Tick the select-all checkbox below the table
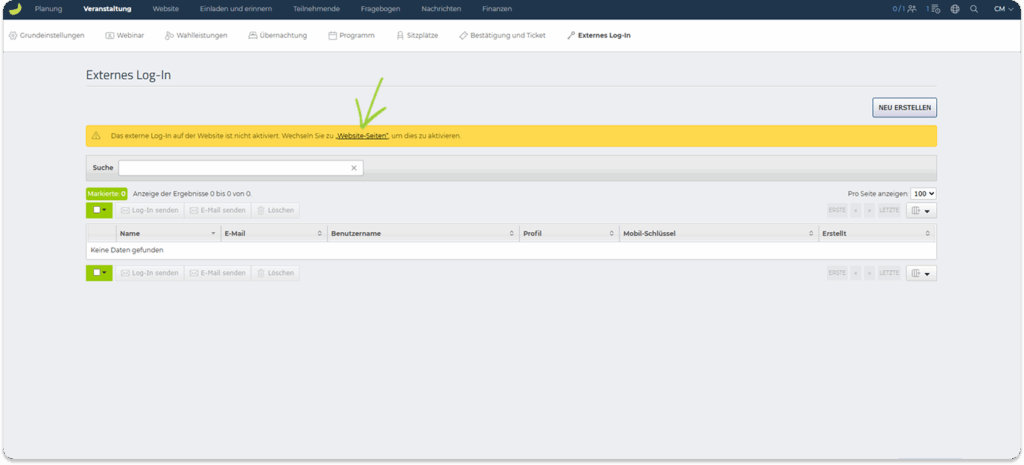This screenshot has width=1024, height=465. click(x=96, y=273)
